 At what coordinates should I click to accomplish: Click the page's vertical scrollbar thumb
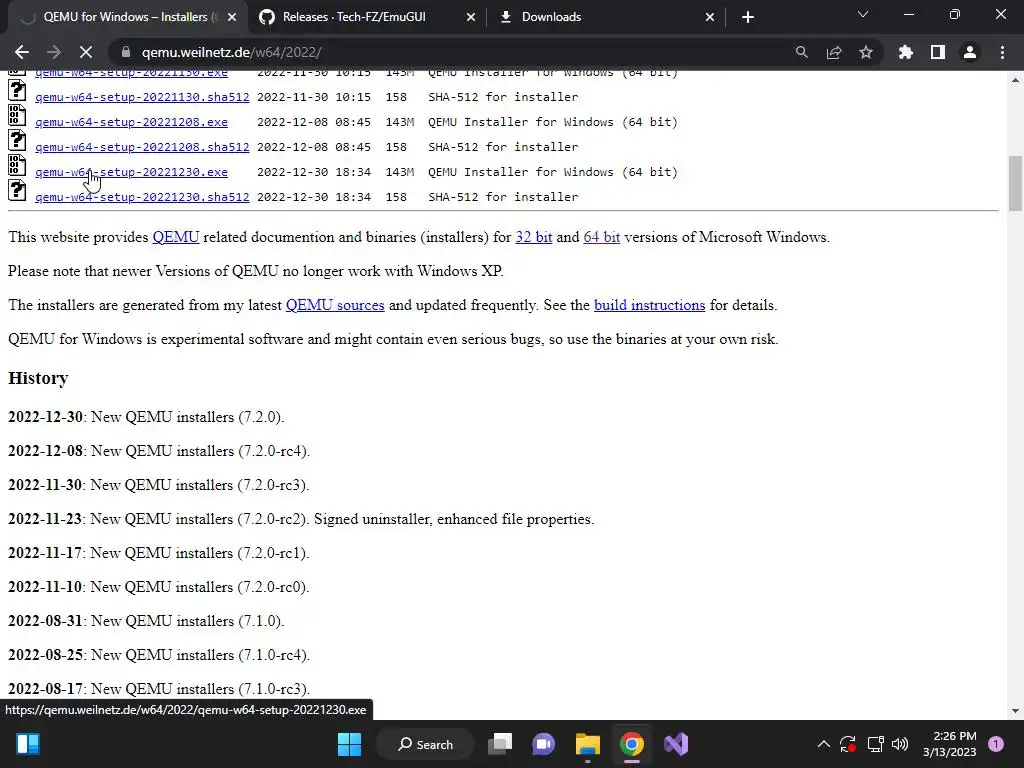(x=1015, y=184)
